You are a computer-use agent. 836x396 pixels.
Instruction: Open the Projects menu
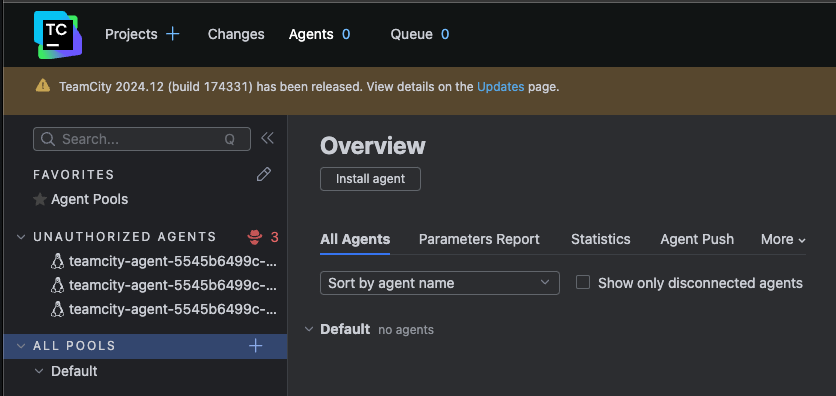[x=131, y=34]
